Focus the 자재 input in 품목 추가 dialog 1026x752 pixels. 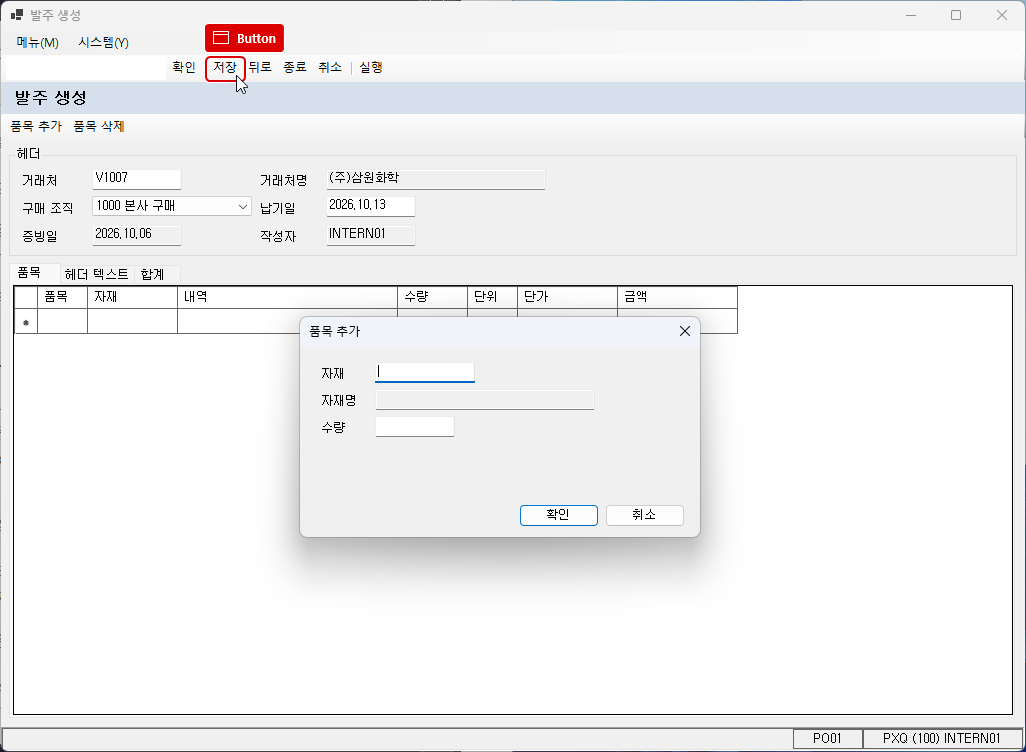425,372
